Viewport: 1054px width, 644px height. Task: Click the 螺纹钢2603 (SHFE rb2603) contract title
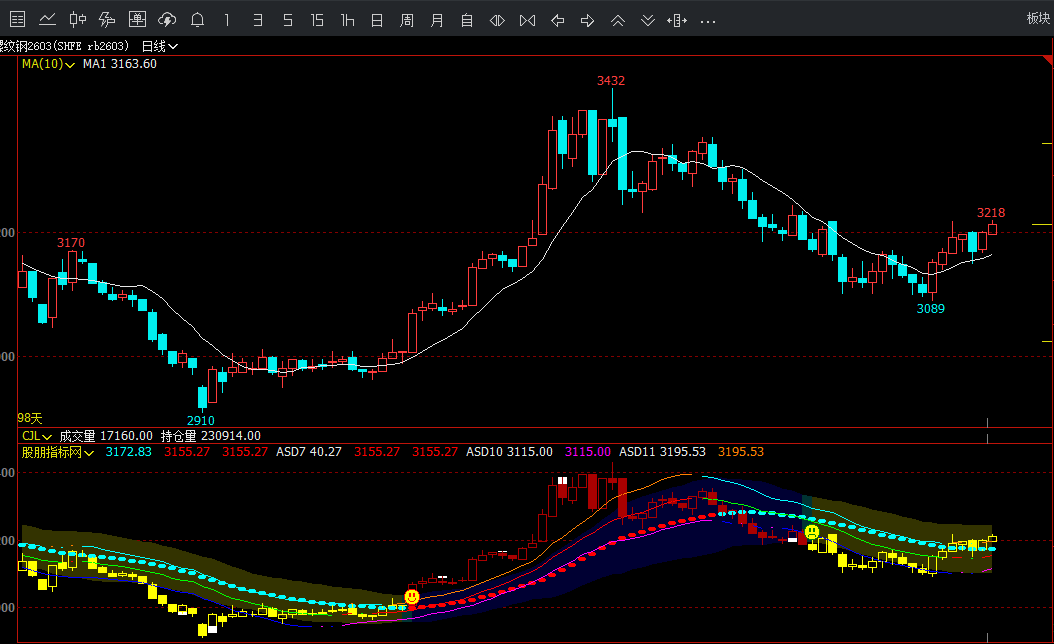[x=65, y=46]
